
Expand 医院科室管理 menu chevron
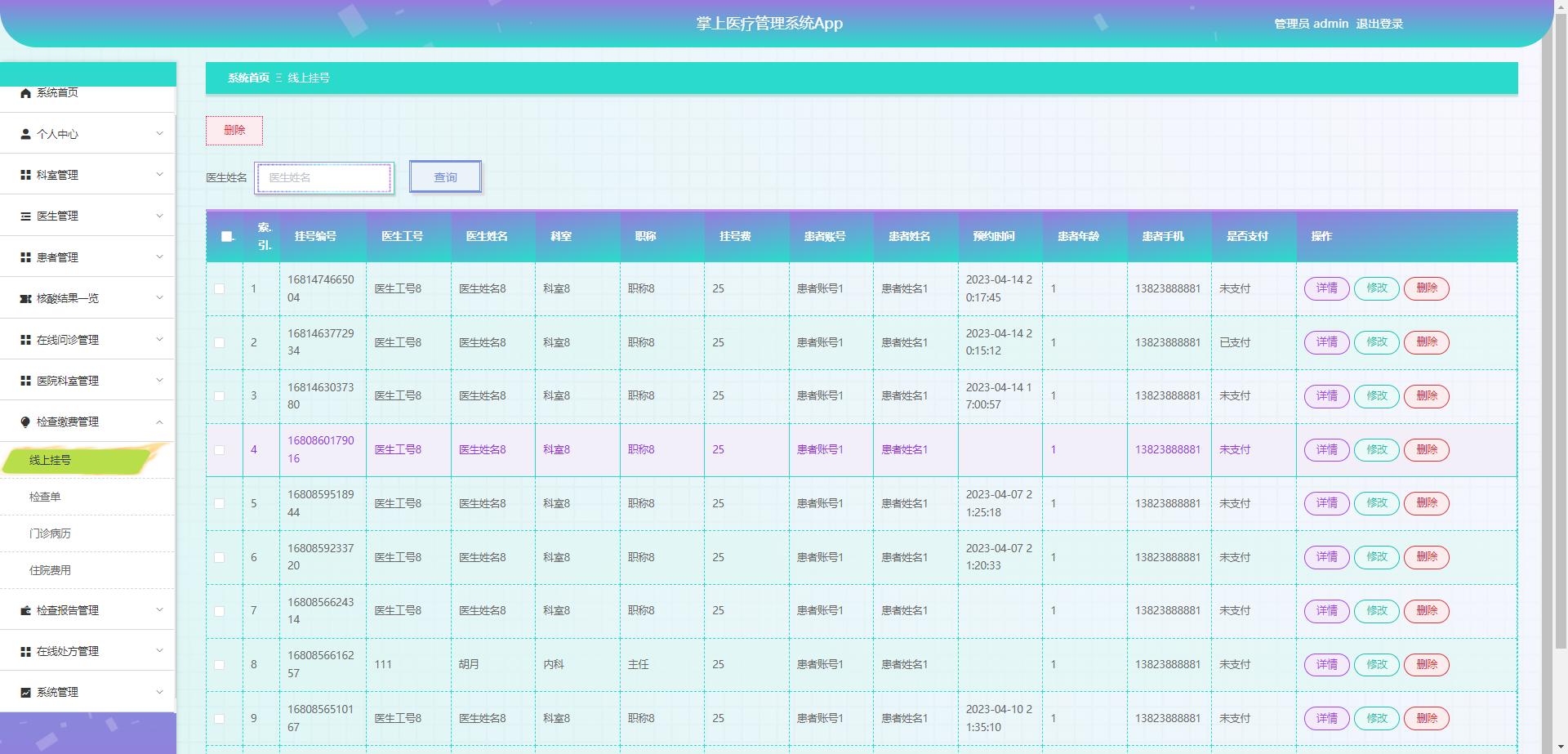point(159,380)
